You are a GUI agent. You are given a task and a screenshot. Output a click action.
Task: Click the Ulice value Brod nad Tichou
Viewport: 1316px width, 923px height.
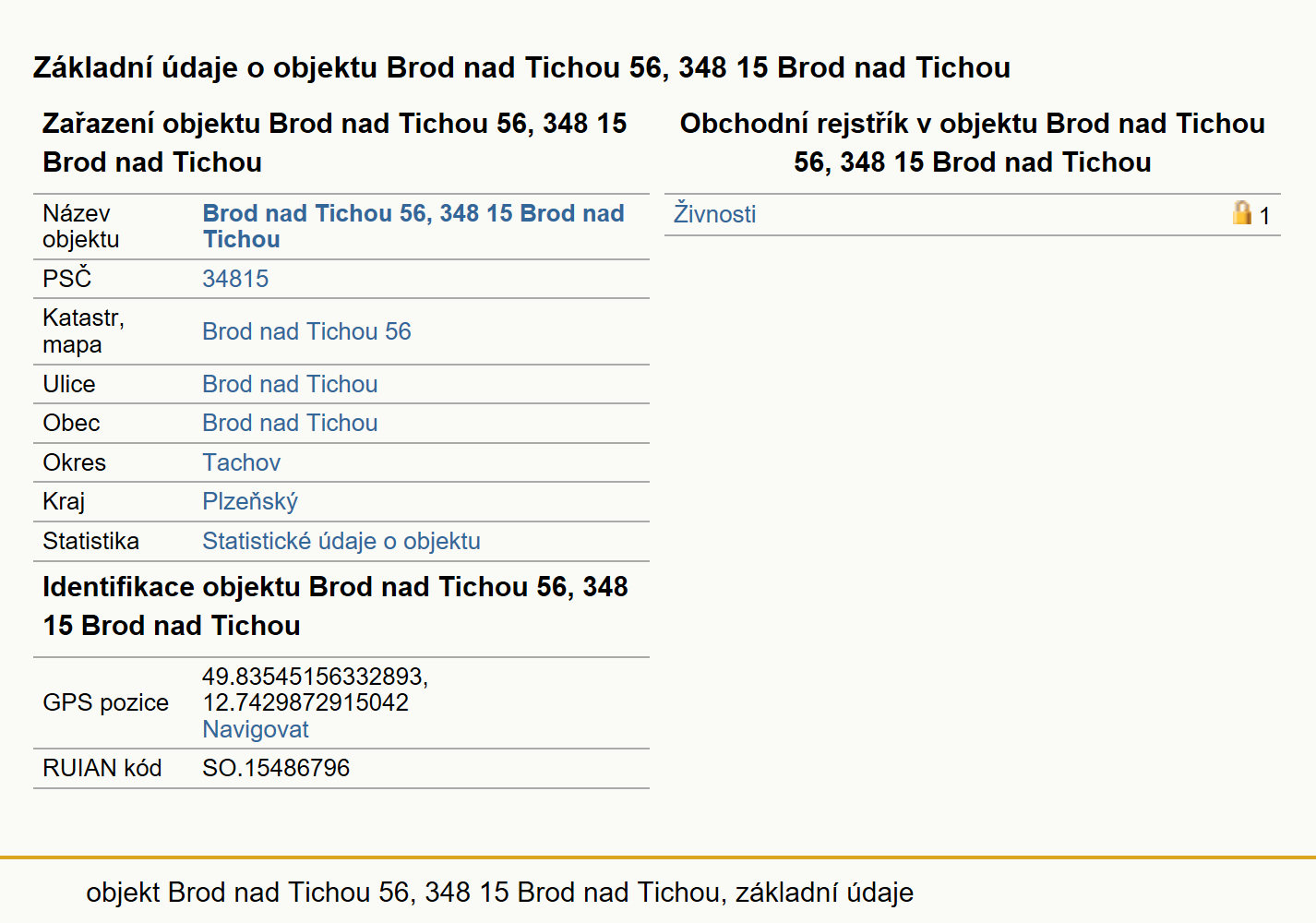pos(290,384)
